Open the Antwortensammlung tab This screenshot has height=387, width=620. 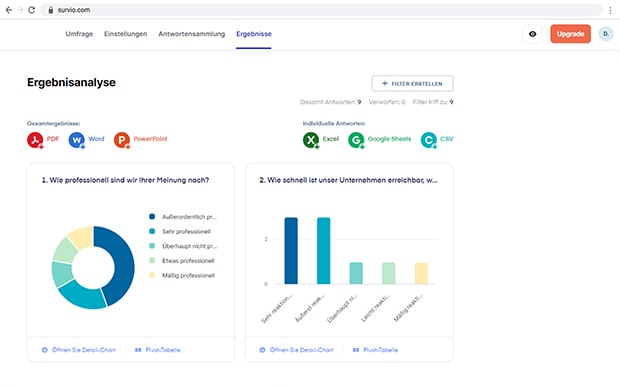pyautogui.click(x=192, y=34)
